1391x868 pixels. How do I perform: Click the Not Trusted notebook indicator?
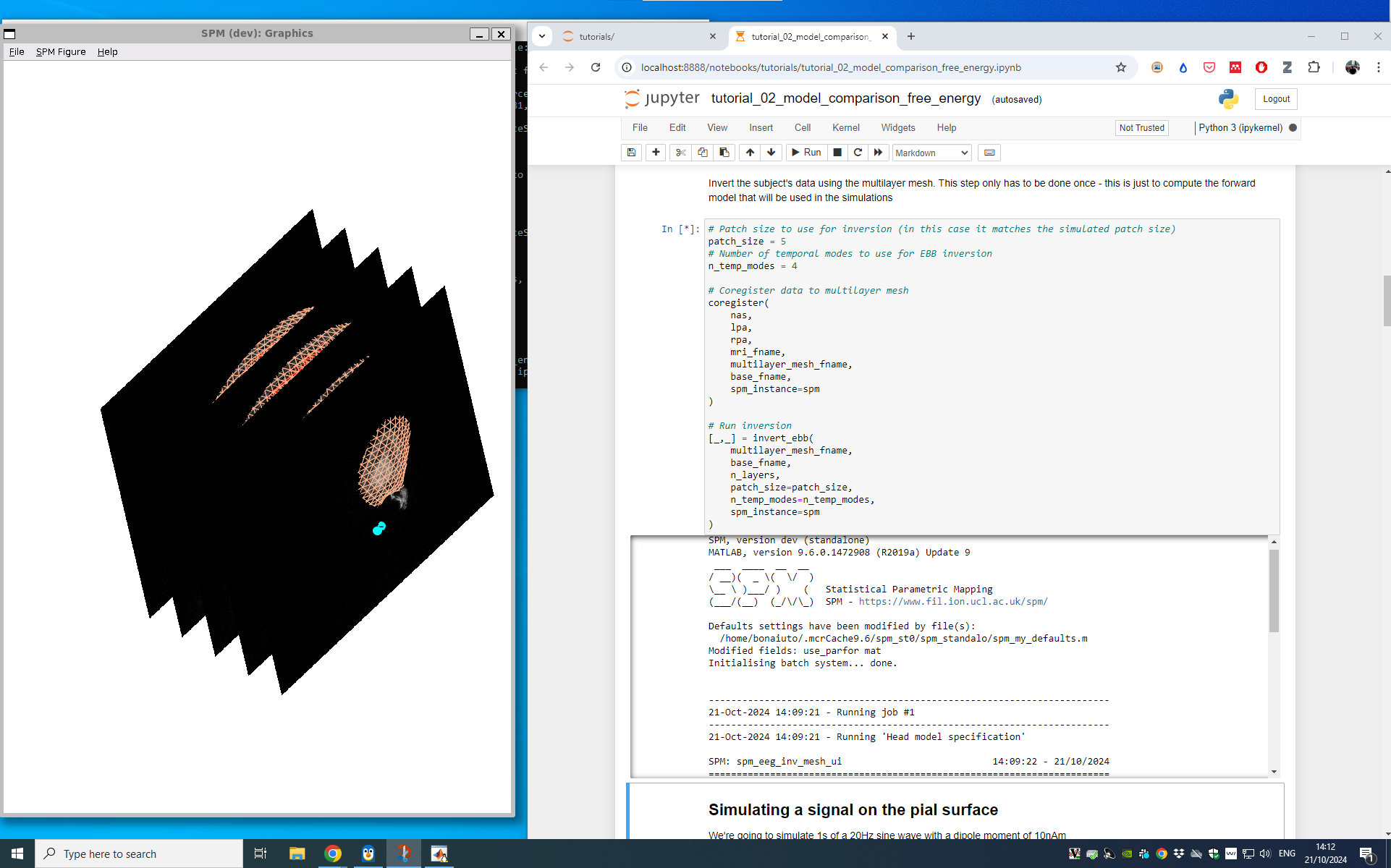pos(1141,128)
